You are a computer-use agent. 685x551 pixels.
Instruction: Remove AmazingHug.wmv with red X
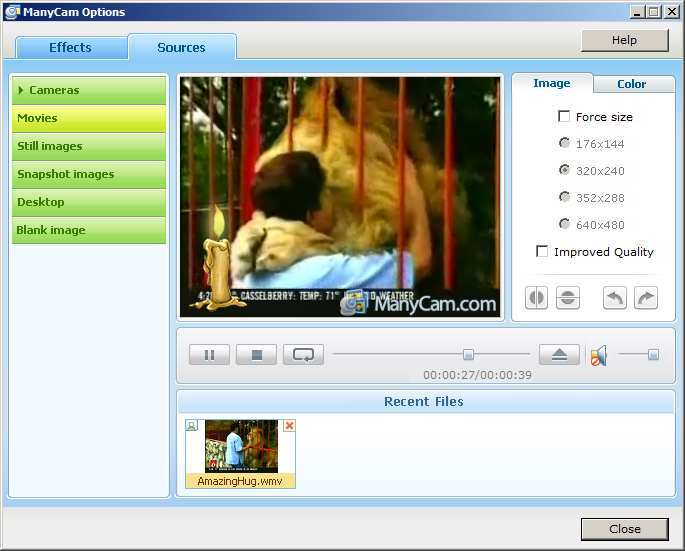click(289, 425)
